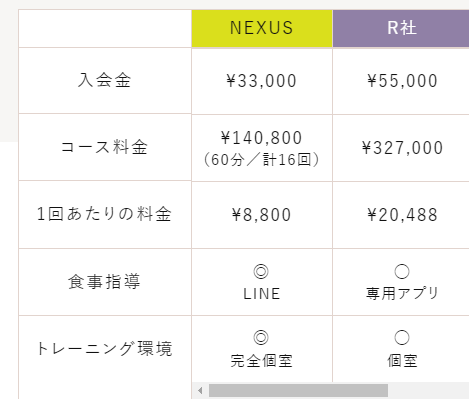The height and width of the screenshot is (399, 469).
Task: Click the per-session price ¥20,488
Action: pos(402,215)
